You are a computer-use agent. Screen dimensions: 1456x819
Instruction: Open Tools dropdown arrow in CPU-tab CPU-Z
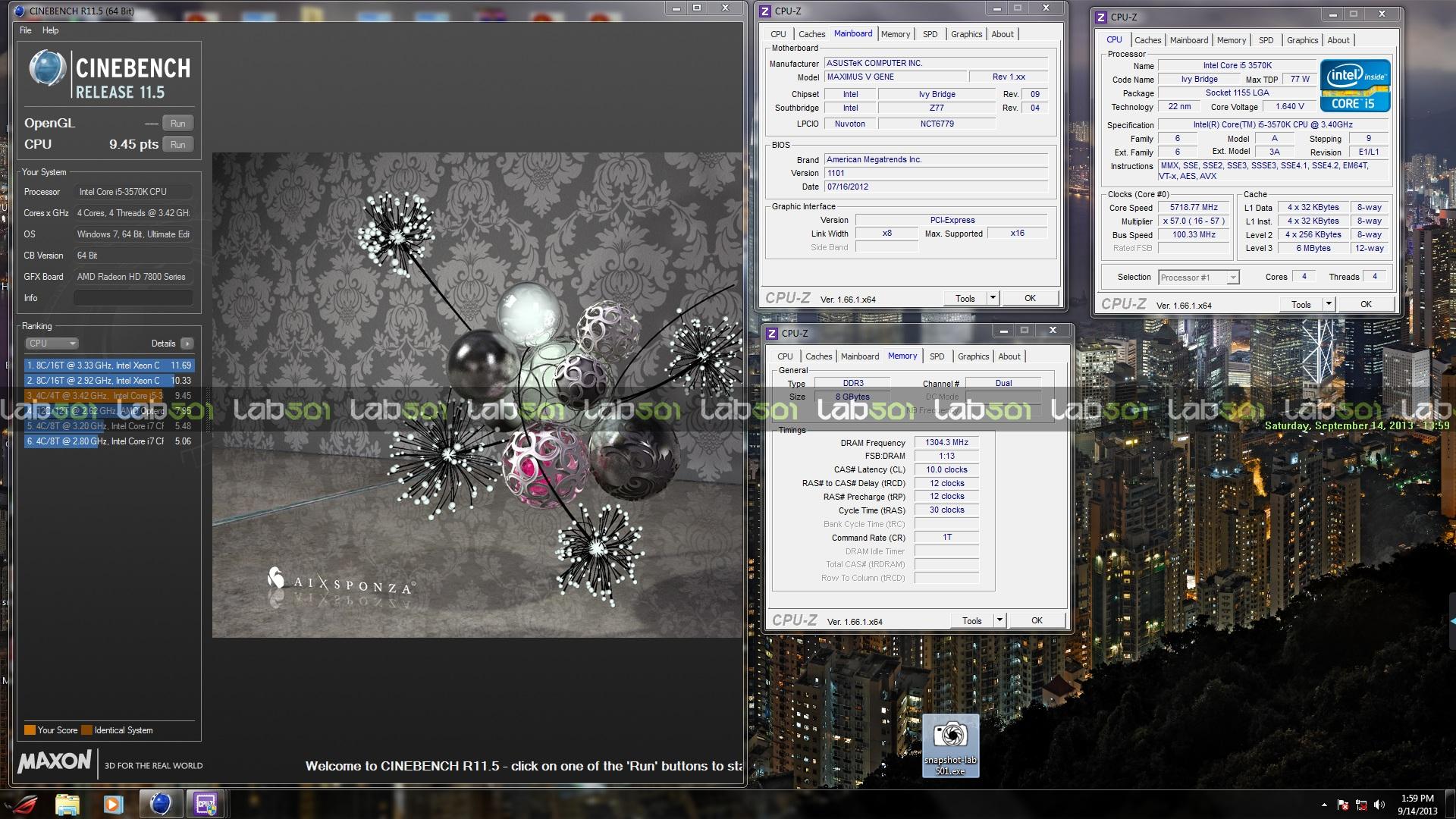tap(1328, 304)
